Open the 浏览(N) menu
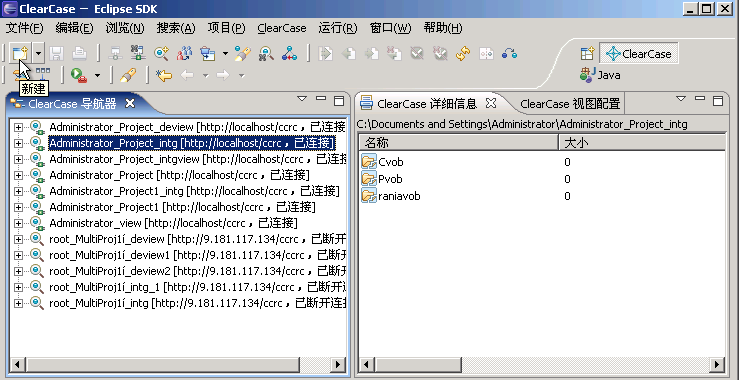The image size is (739, 380). tap(125, 28)
